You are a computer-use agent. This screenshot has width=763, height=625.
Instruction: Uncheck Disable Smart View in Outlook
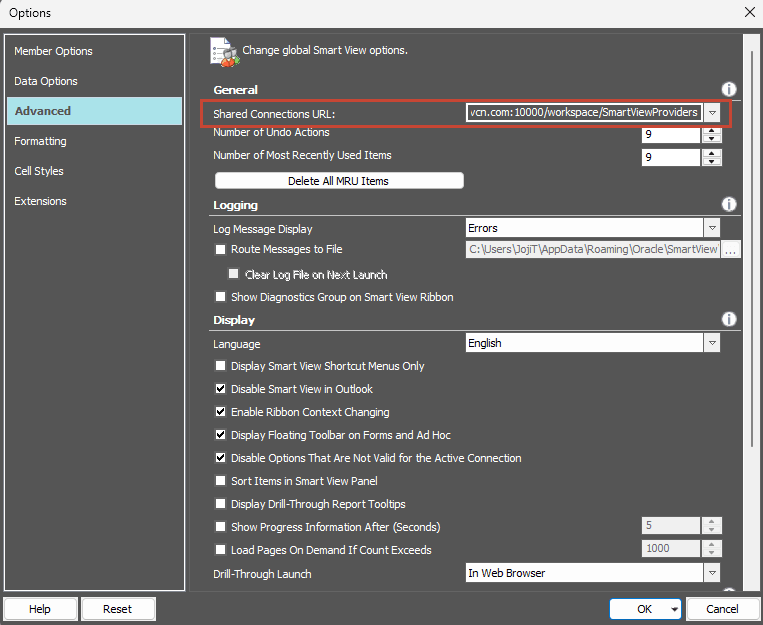click(x=220, y=388)
